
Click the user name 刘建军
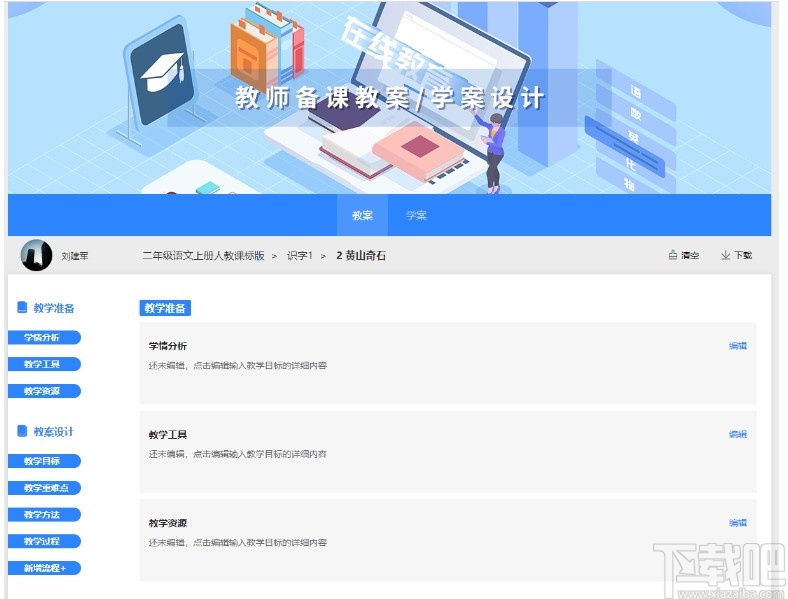click(x=75, y=256)
